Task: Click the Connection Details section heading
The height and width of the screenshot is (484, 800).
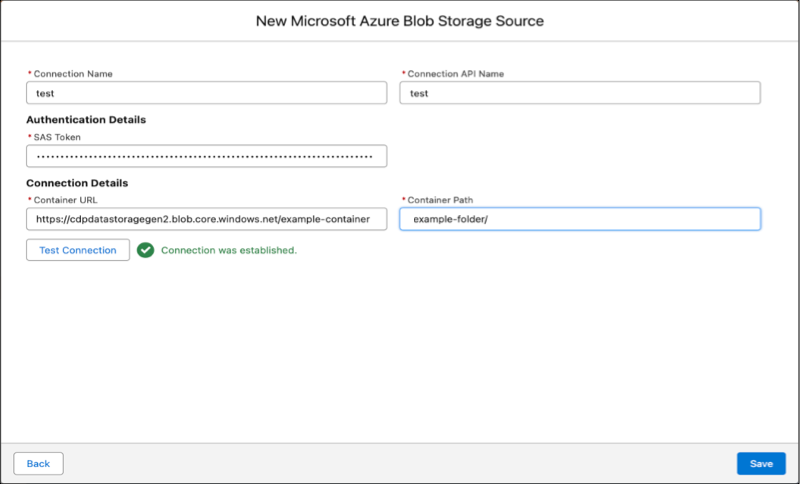Action: (77, 183)
